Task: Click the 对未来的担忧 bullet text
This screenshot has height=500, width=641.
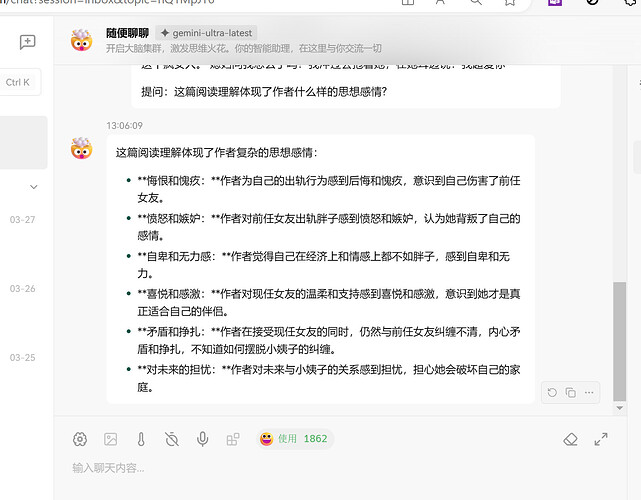Action: (329, 378)
